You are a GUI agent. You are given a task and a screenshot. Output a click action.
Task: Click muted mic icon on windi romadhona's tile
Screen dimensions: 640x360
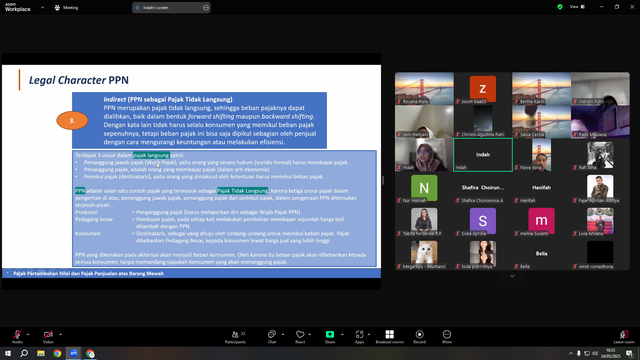coord(575,267)
